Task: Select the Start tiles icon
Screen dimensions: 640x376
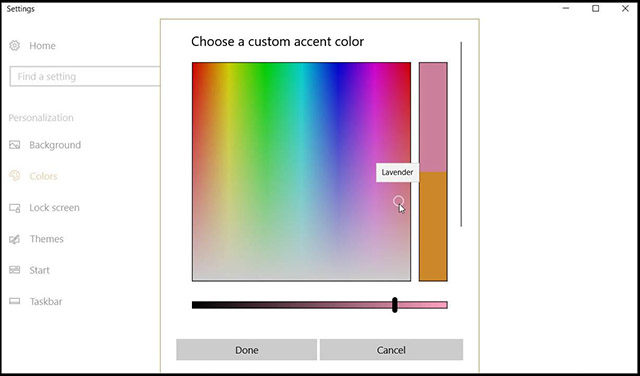Action: pos(15,270)
